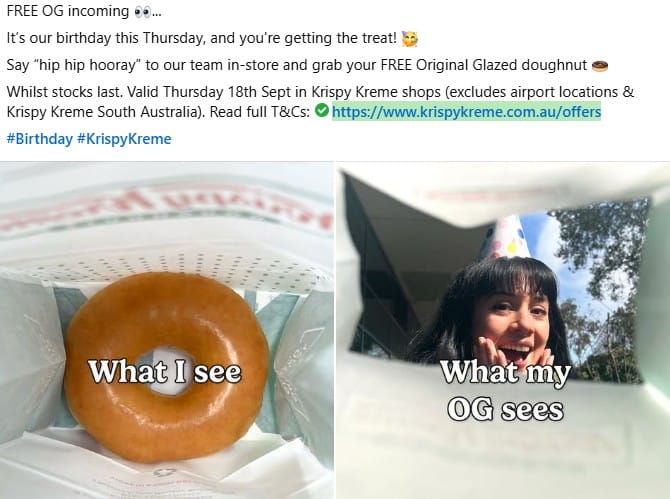Click the red Krispy Kreme logo on the bag
Viewport: 670px width, 499px height.
[x=167, y=207]
